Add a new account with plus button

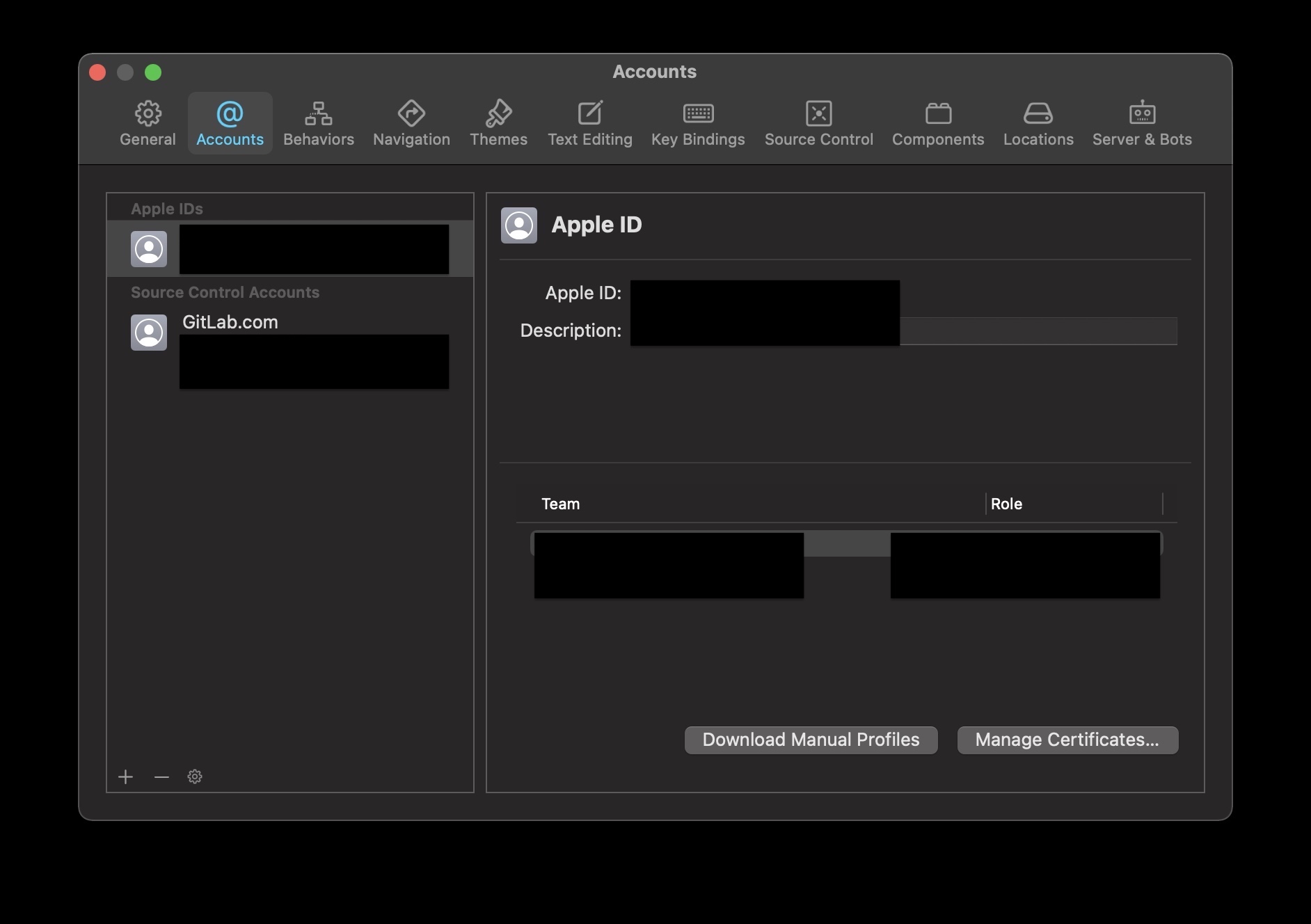click(126, 776)
